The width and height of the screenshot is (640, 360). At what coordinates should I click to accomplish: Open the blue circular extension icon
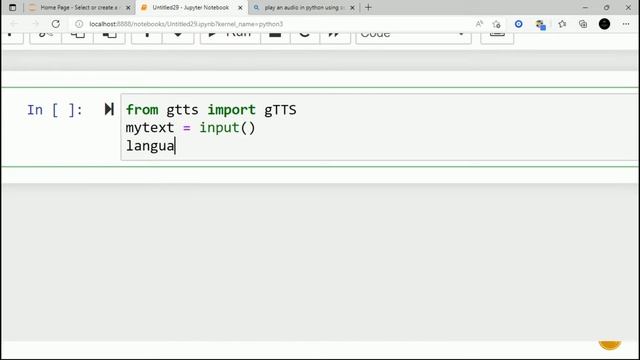[518, 24]
